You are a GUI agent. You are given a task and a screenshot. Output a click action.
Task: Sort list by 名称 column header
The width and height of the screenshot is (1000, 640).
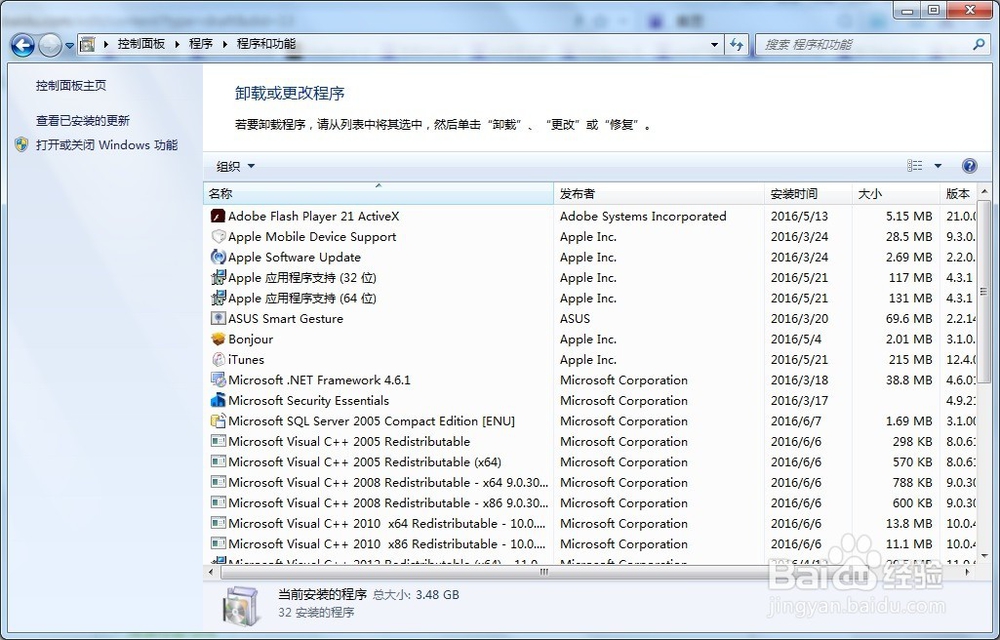378,193
